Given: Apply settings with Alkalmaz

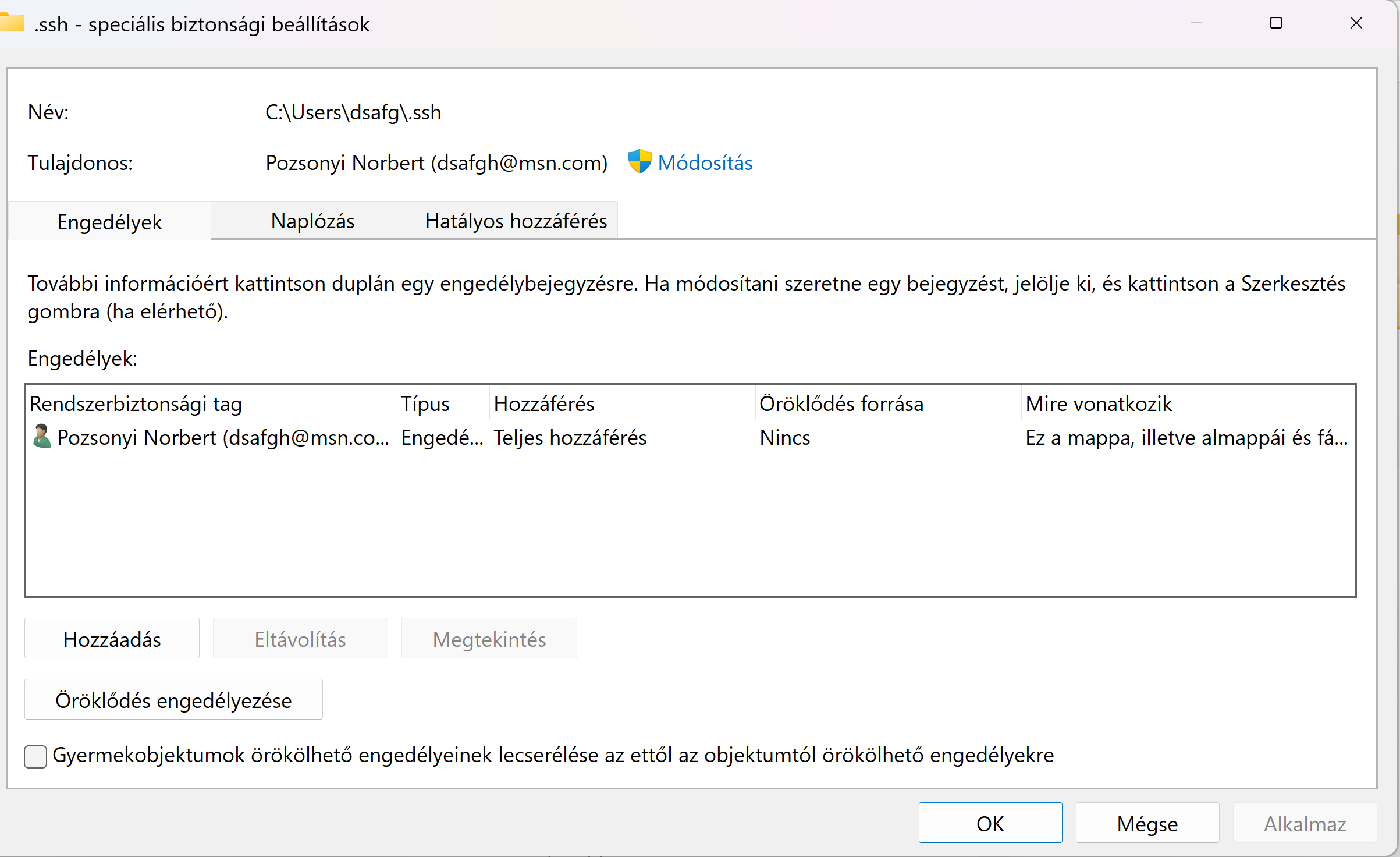Looking at the screenshot, I should (1305, 823).
